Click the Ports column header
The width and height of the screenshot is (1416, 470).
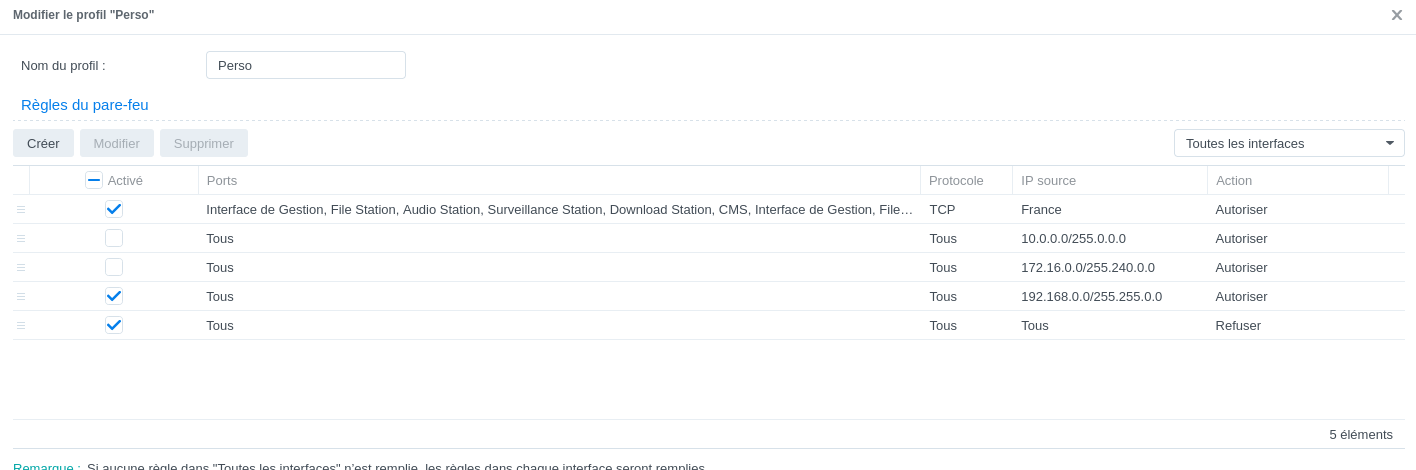[x=558, y=180]
